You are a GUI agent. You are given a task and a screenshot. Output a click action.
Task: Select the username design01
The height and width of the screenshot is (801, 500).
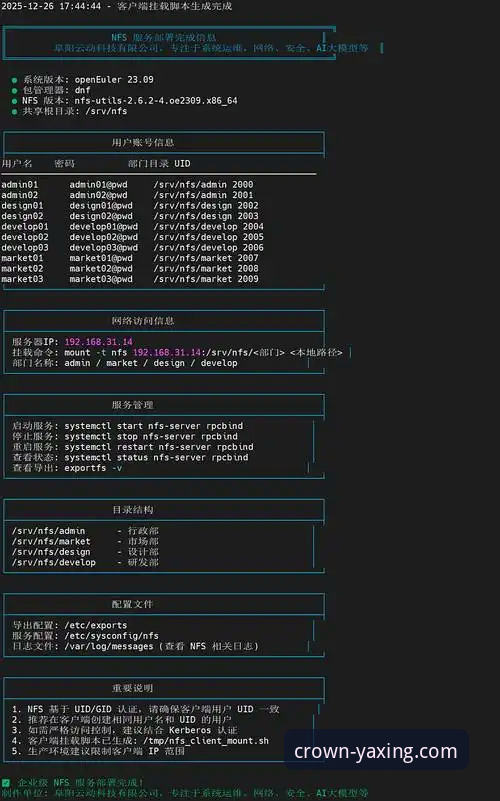pyautogui.click(x=22, y=205)
